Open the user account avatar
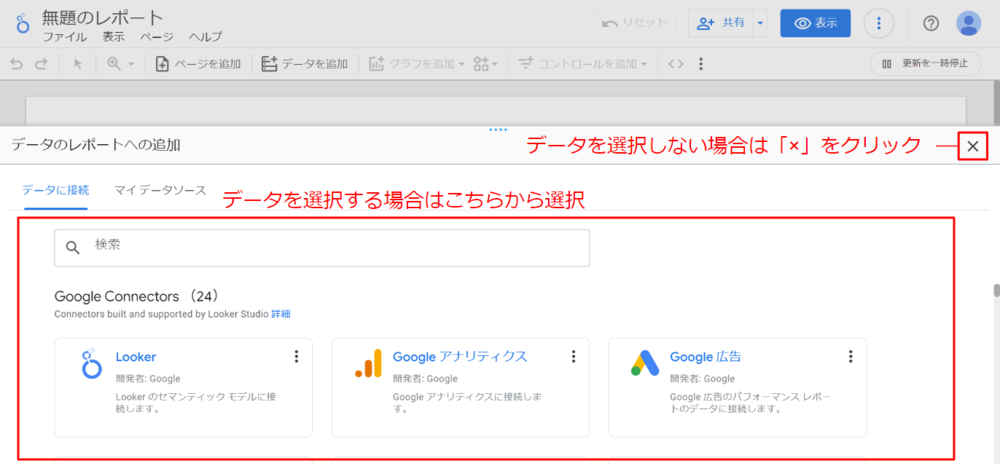Screen dimensions: 1000x466 tap(968, 24)
